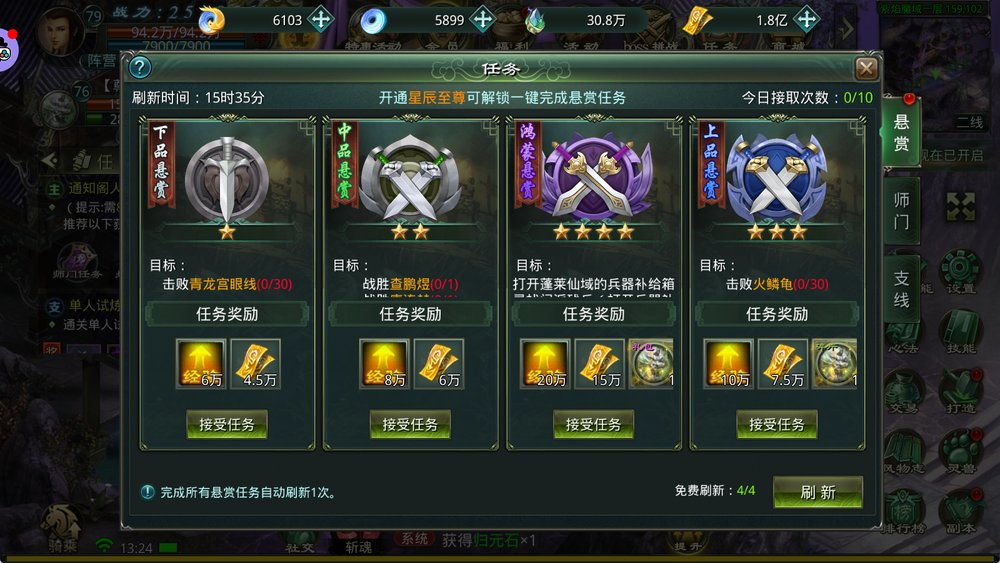Open the help question mark icon
Screen dimensions: 1000x563
pyautogui.click(x=140, y=67)
